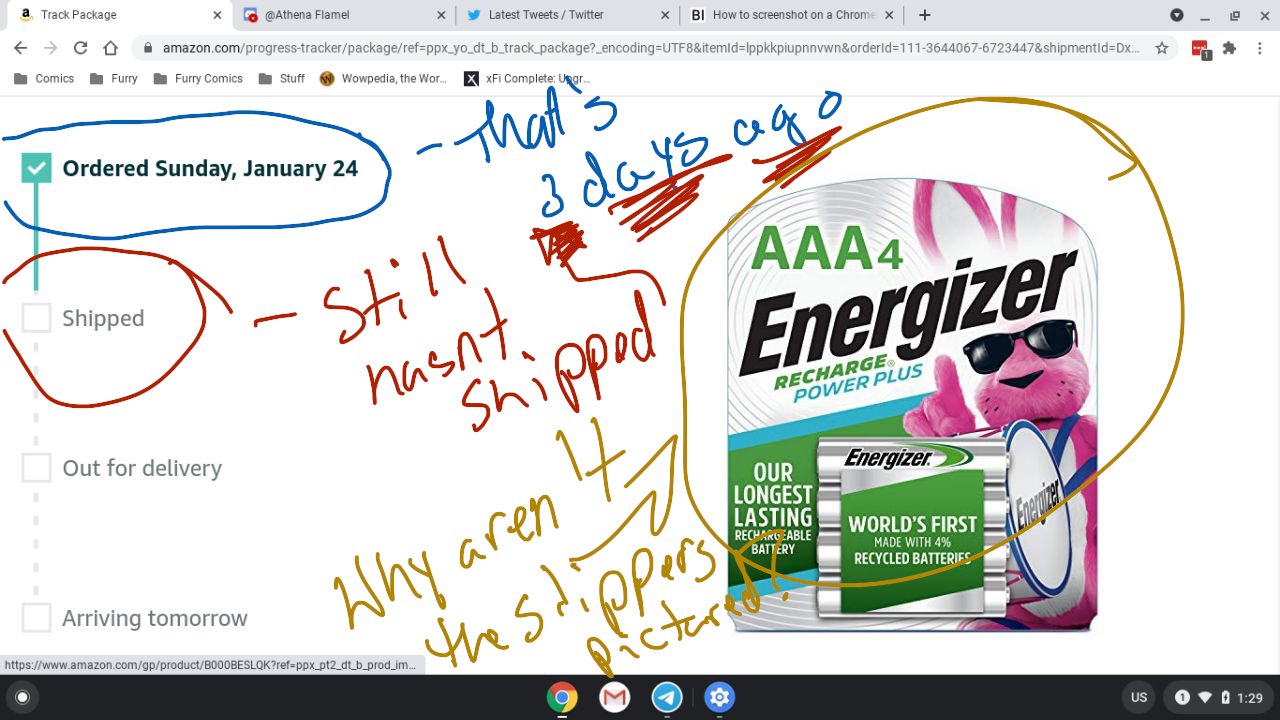Open Settings from the shelf

pos(720,697)
